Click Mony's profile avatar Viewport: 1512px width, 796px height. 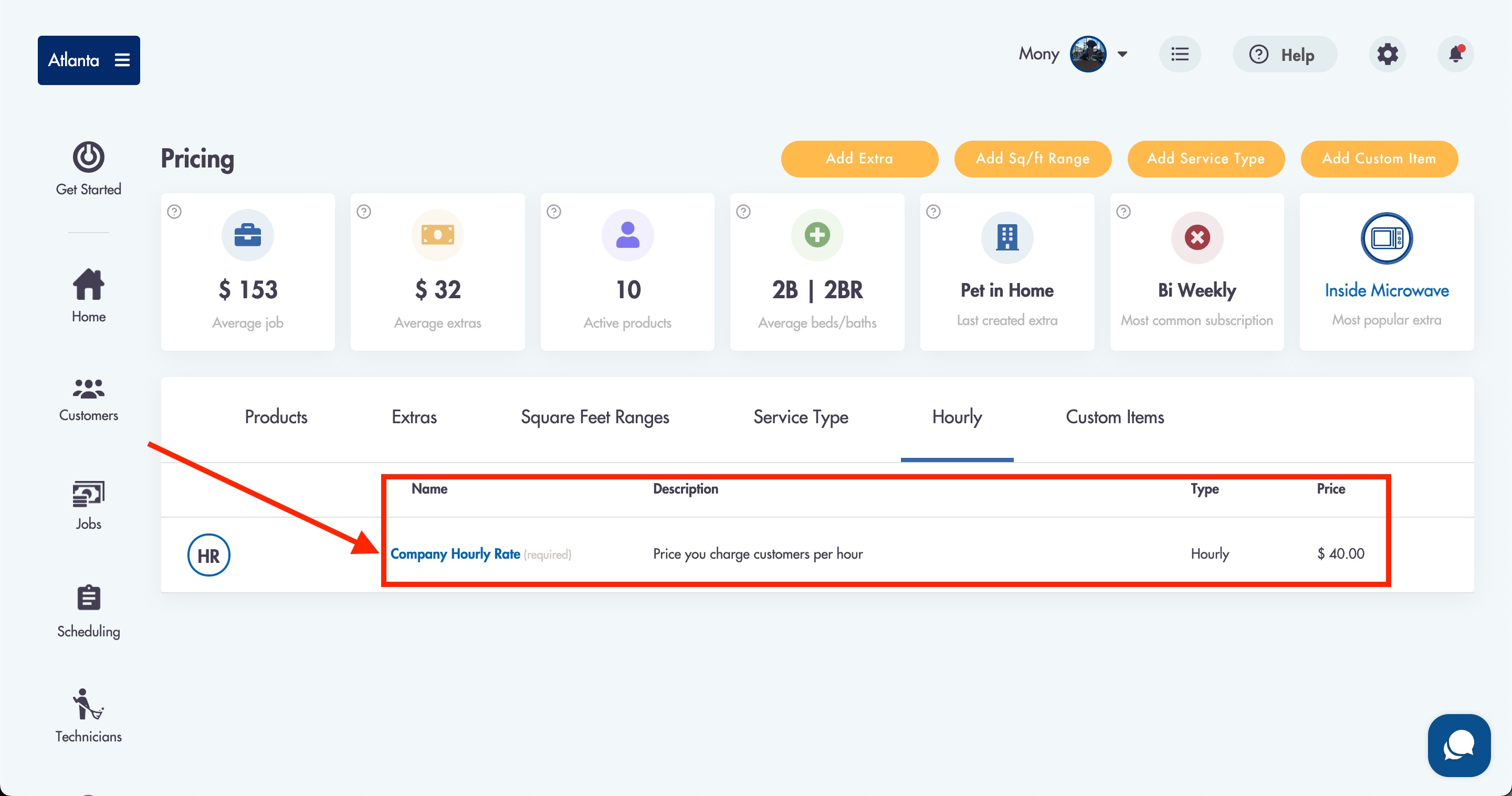[1088, 54]
